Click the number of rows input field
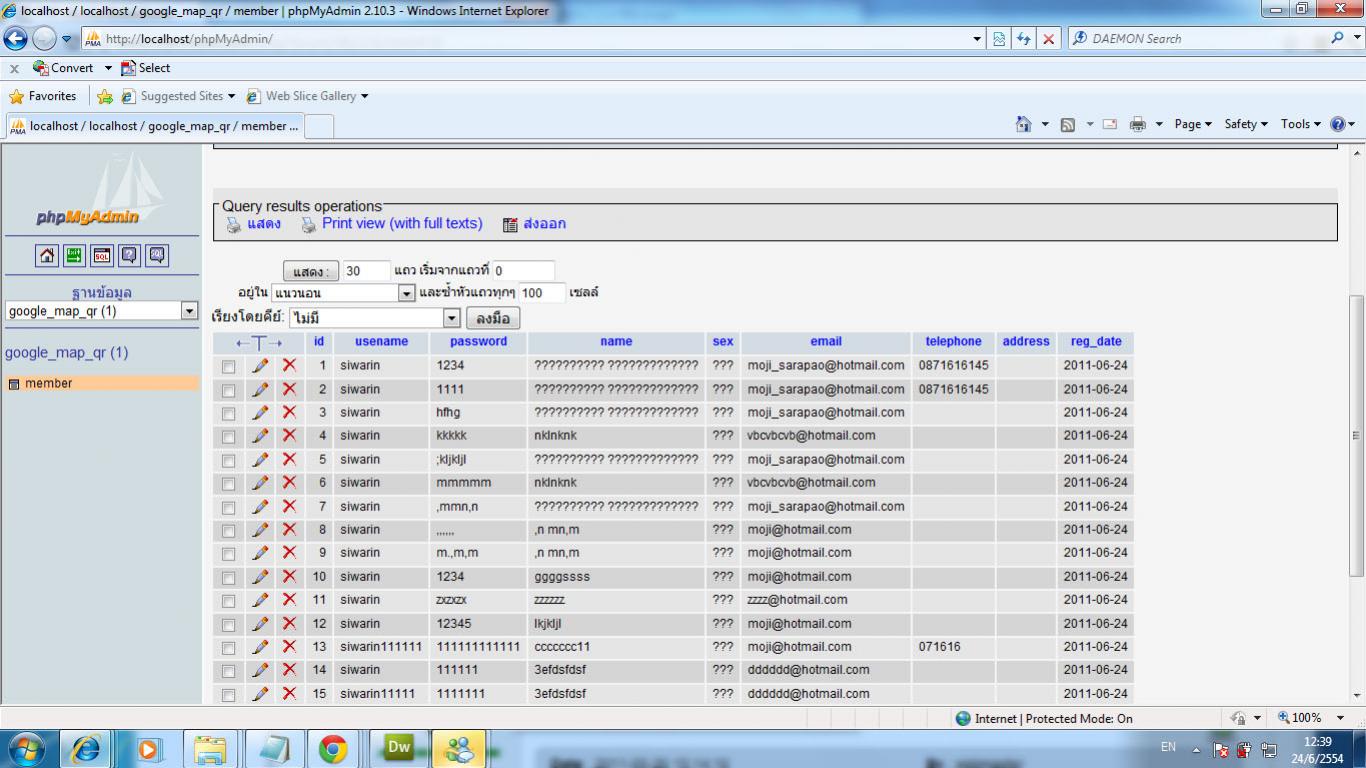 pyautogui.click(x=366, y=271)
